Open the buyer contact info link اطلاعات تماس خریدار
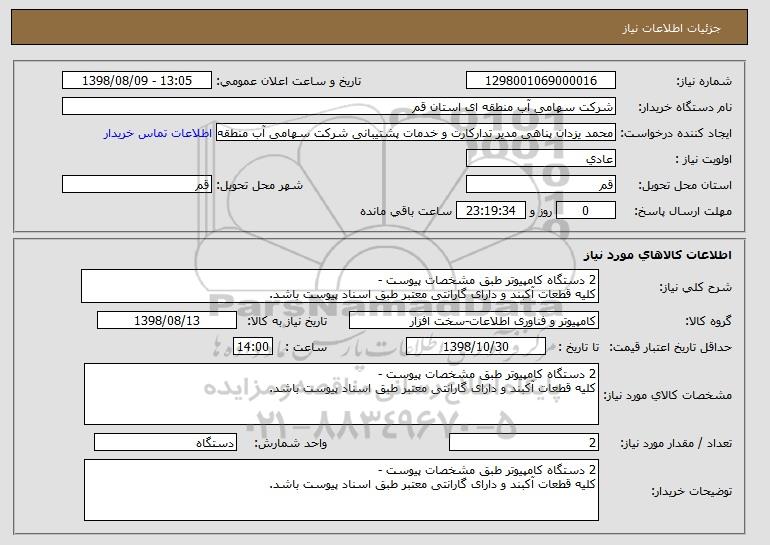This screenshot has height=545, width=770. coord(158,133)
